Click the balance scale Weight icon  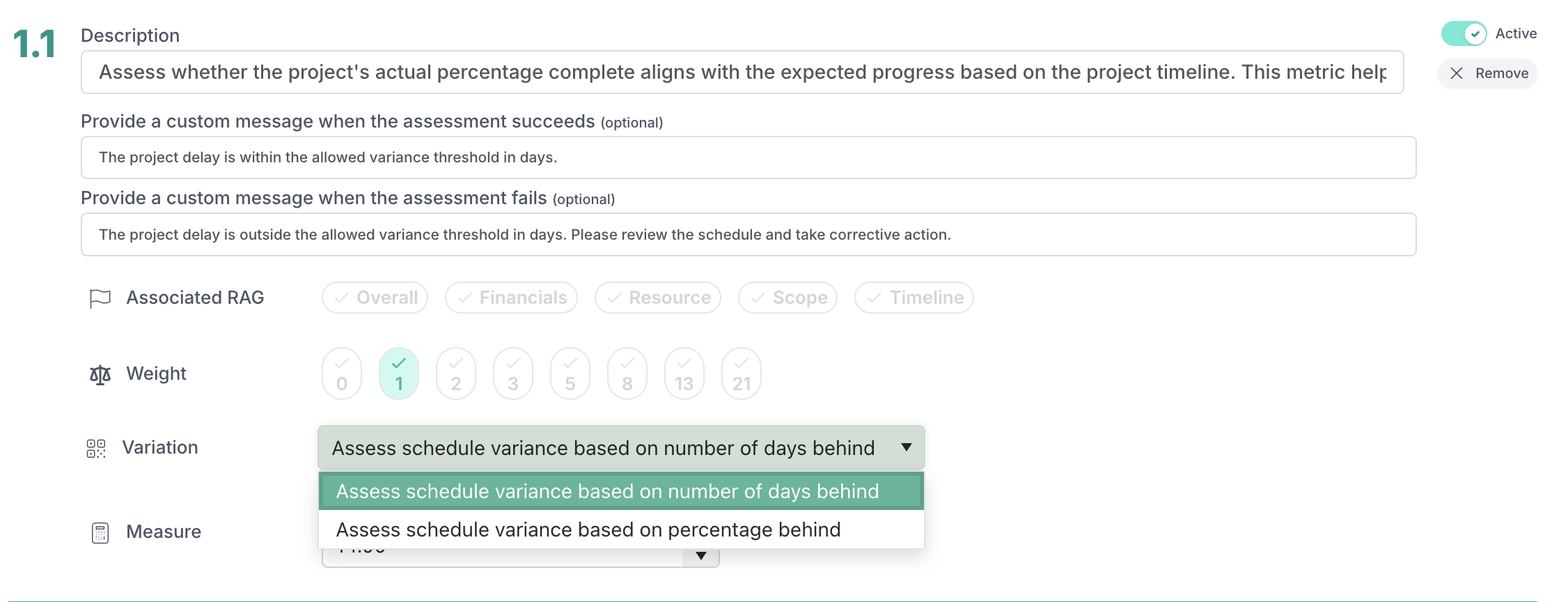coord(100,375)
